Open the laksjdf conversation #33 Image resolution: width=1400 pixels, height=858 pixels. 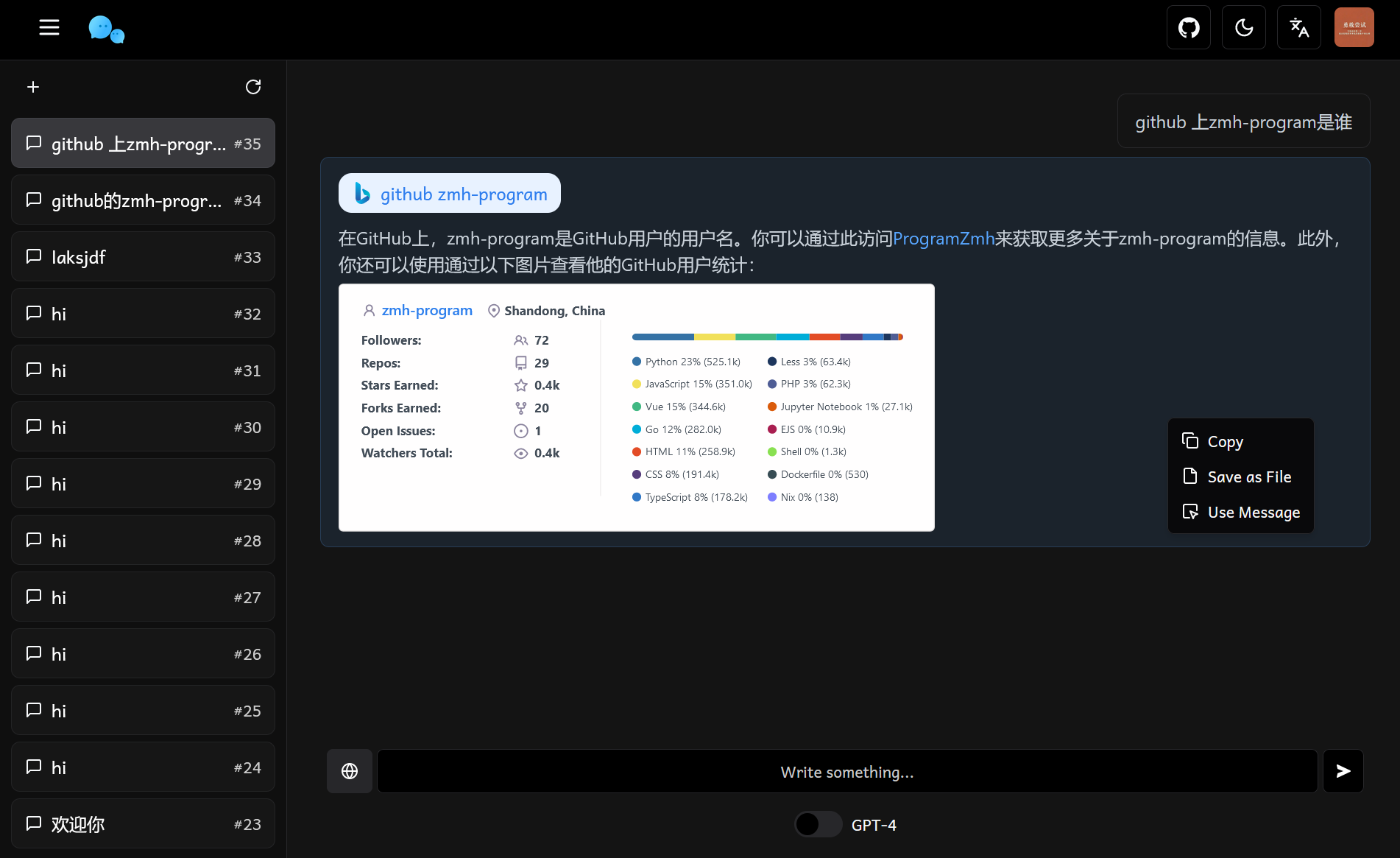143,256
